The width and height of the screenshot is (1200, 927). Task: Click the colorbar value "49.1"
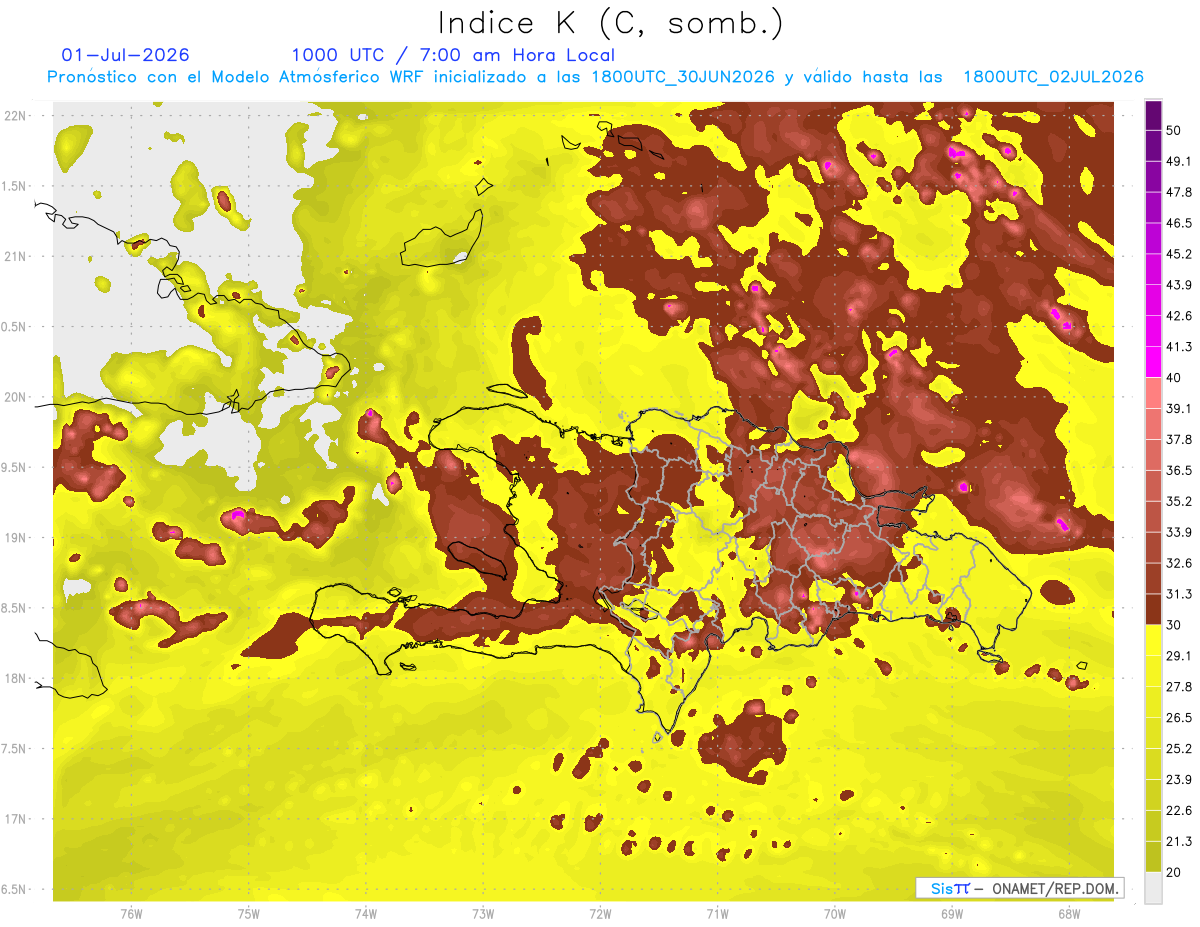(1179, 161)
